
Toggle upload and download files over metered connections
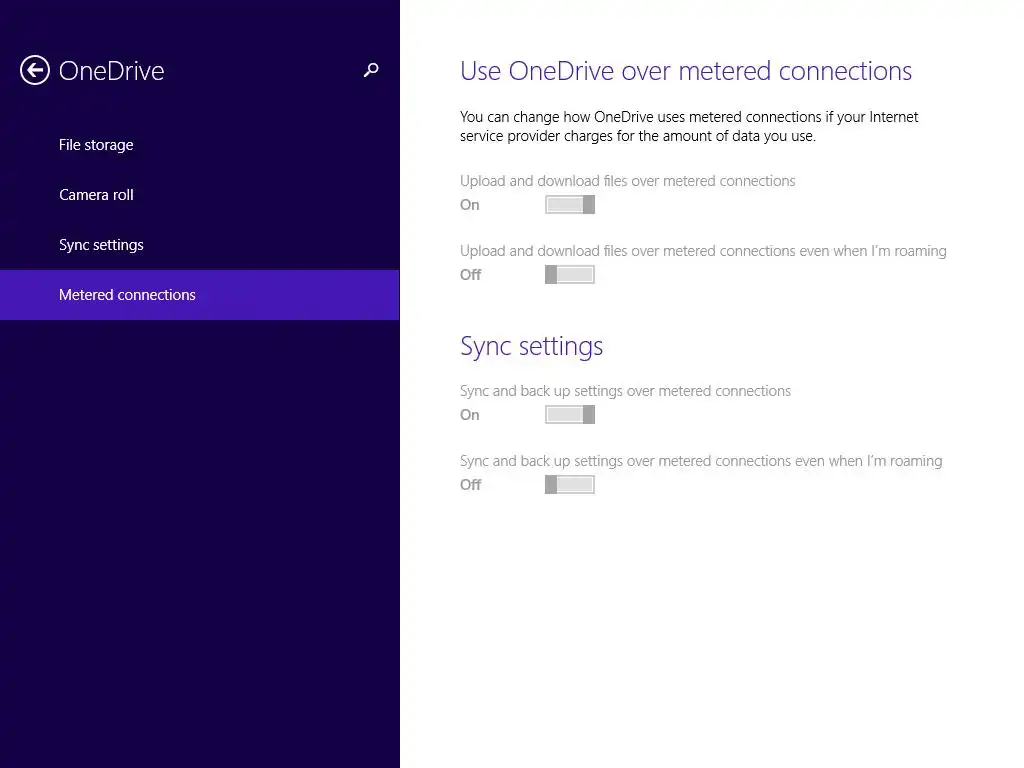[569, 204]
